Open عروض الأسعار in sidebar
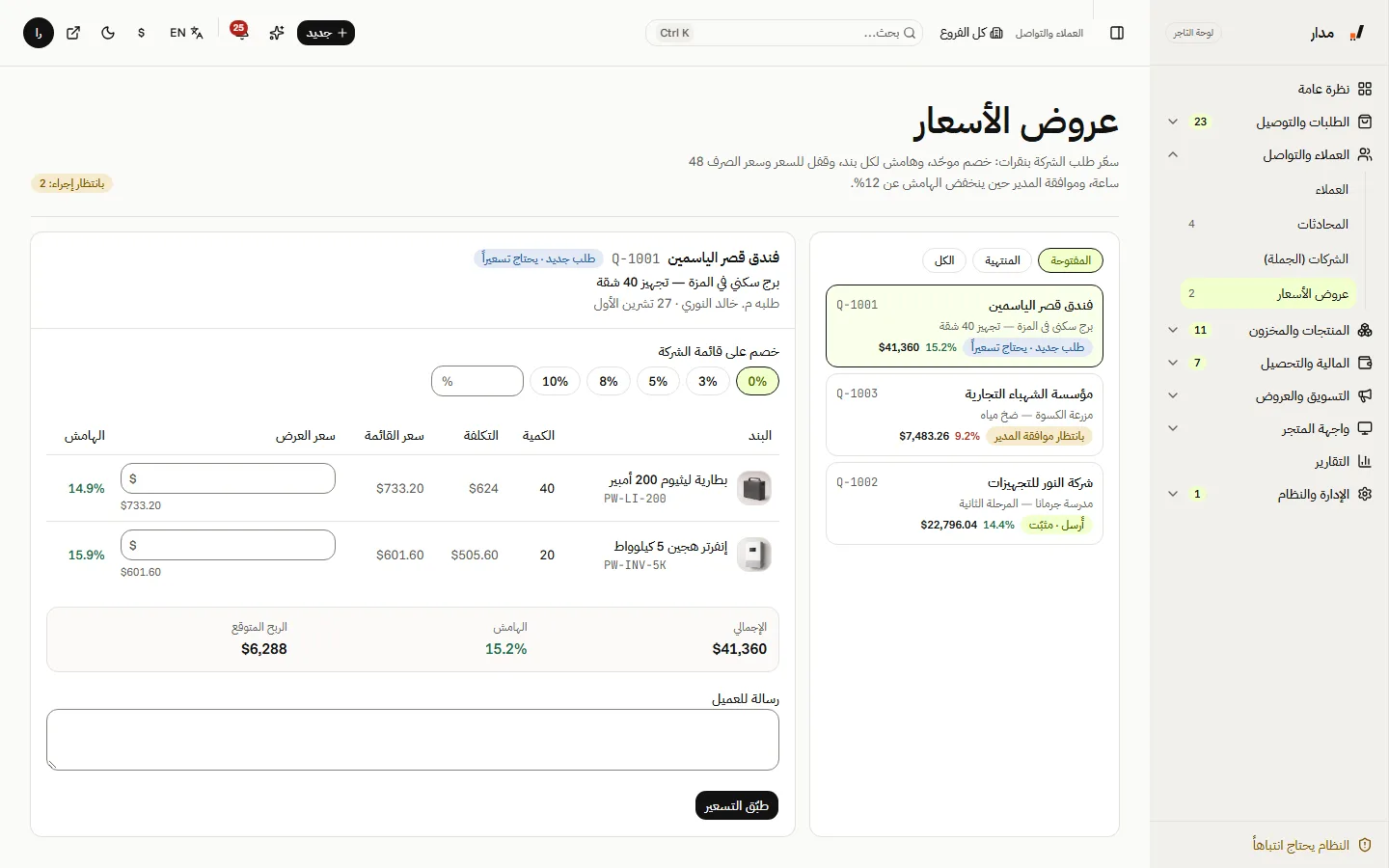Viewport: 1389px width, 868px height. pos(1269,293)
